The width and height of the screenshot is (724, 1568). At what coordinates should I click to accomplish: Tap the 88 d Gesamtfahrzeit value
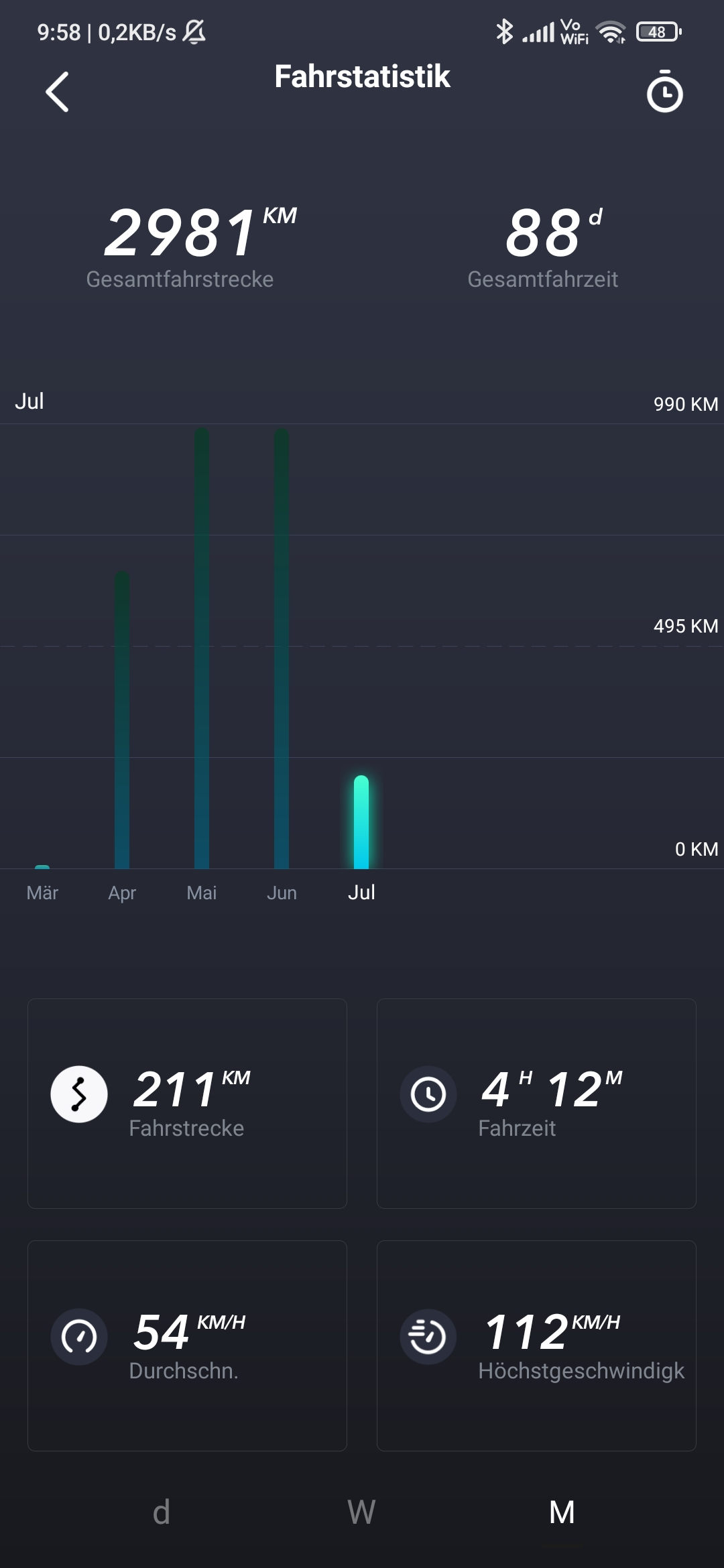[544, 233]
